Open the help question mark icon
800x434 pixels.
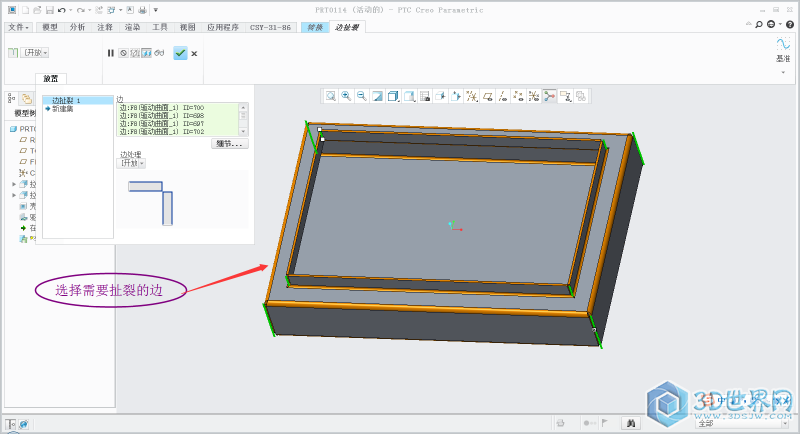pyautogui.click(x=790, y=24)
